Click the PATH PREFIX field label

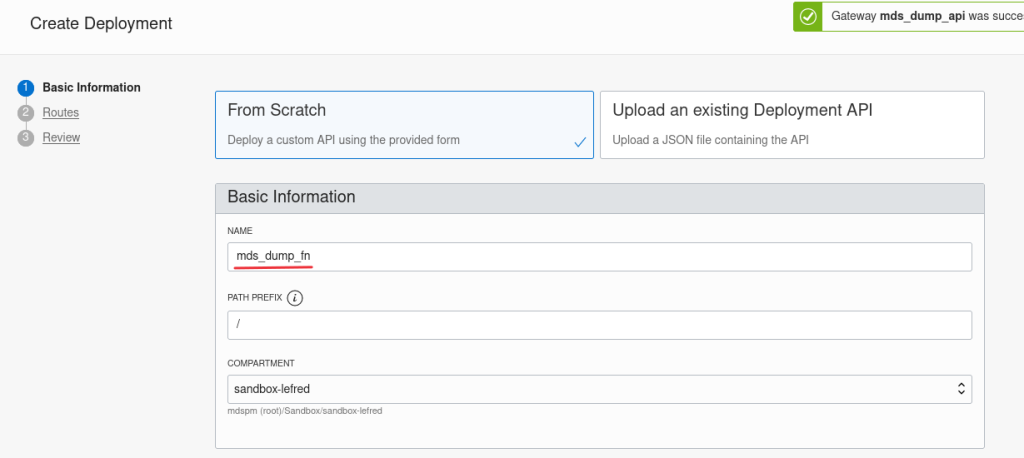point(255,297)
